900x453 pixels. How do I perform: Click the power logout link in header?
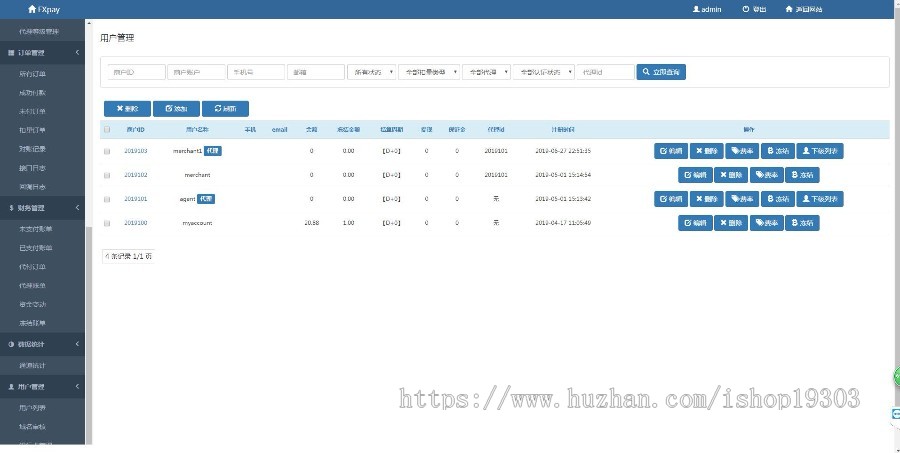(x=754, y=9)
